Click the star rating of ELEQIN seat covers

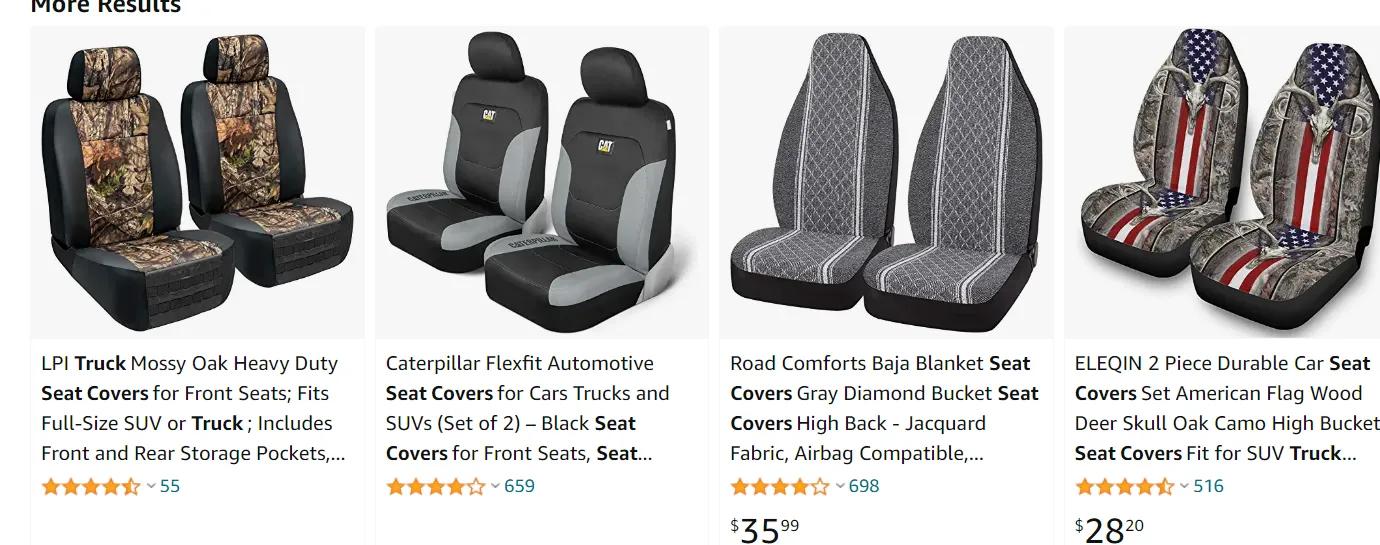1124,487
